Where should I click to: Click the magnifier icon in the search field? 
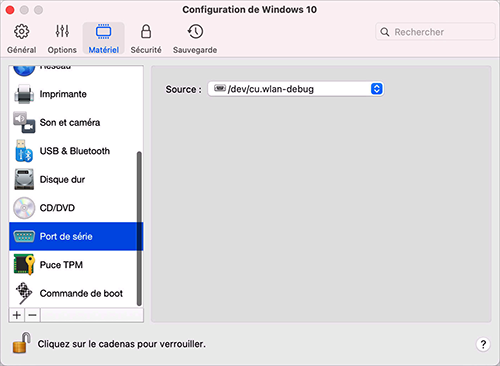385,32
